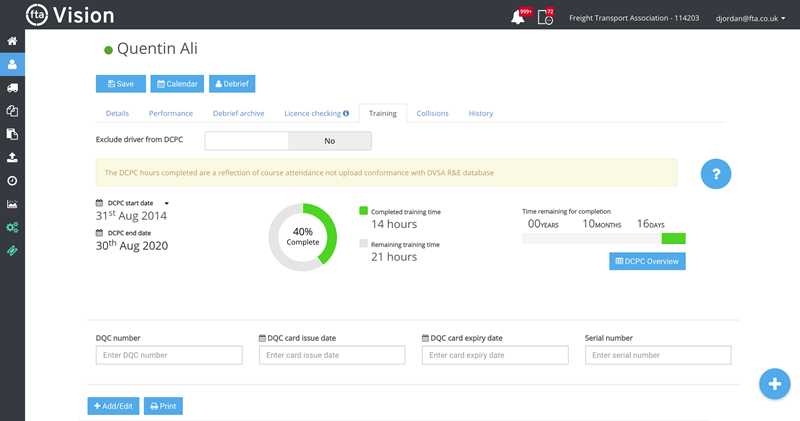Switch to the Details tab

pyautogui.click(x=117, y=113)
